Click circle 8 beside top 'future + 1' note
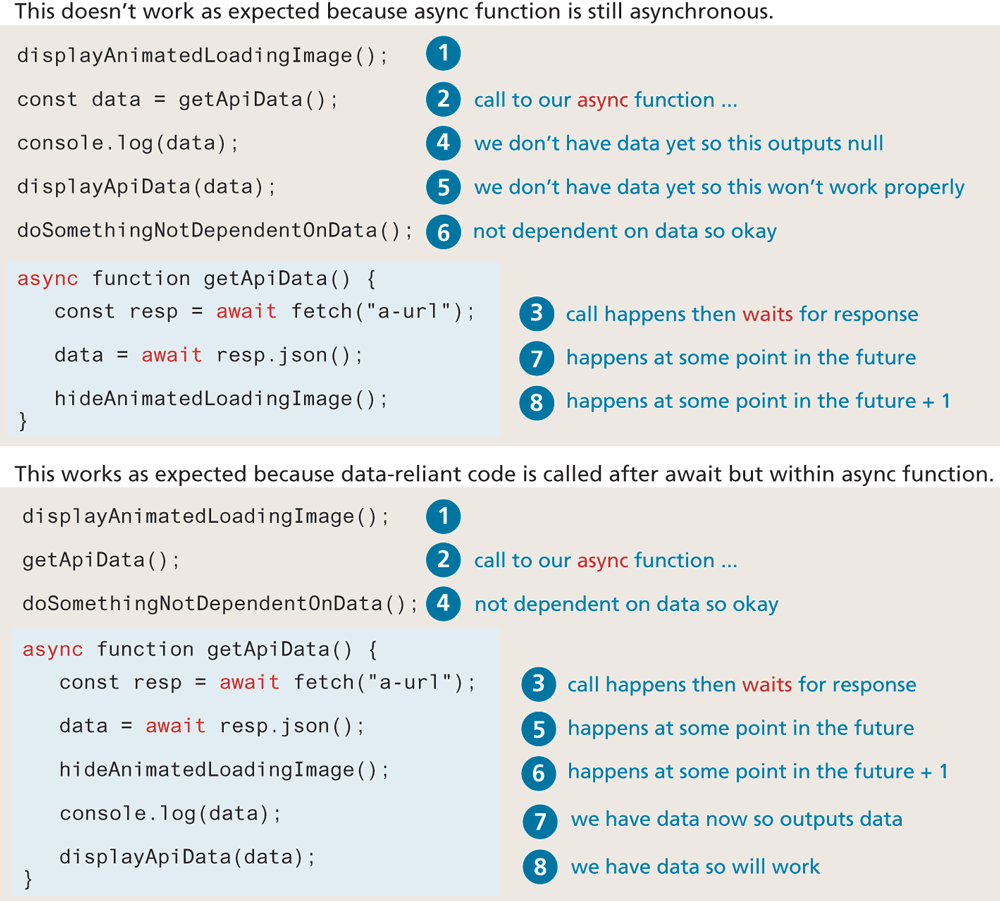 click(536, 401)
